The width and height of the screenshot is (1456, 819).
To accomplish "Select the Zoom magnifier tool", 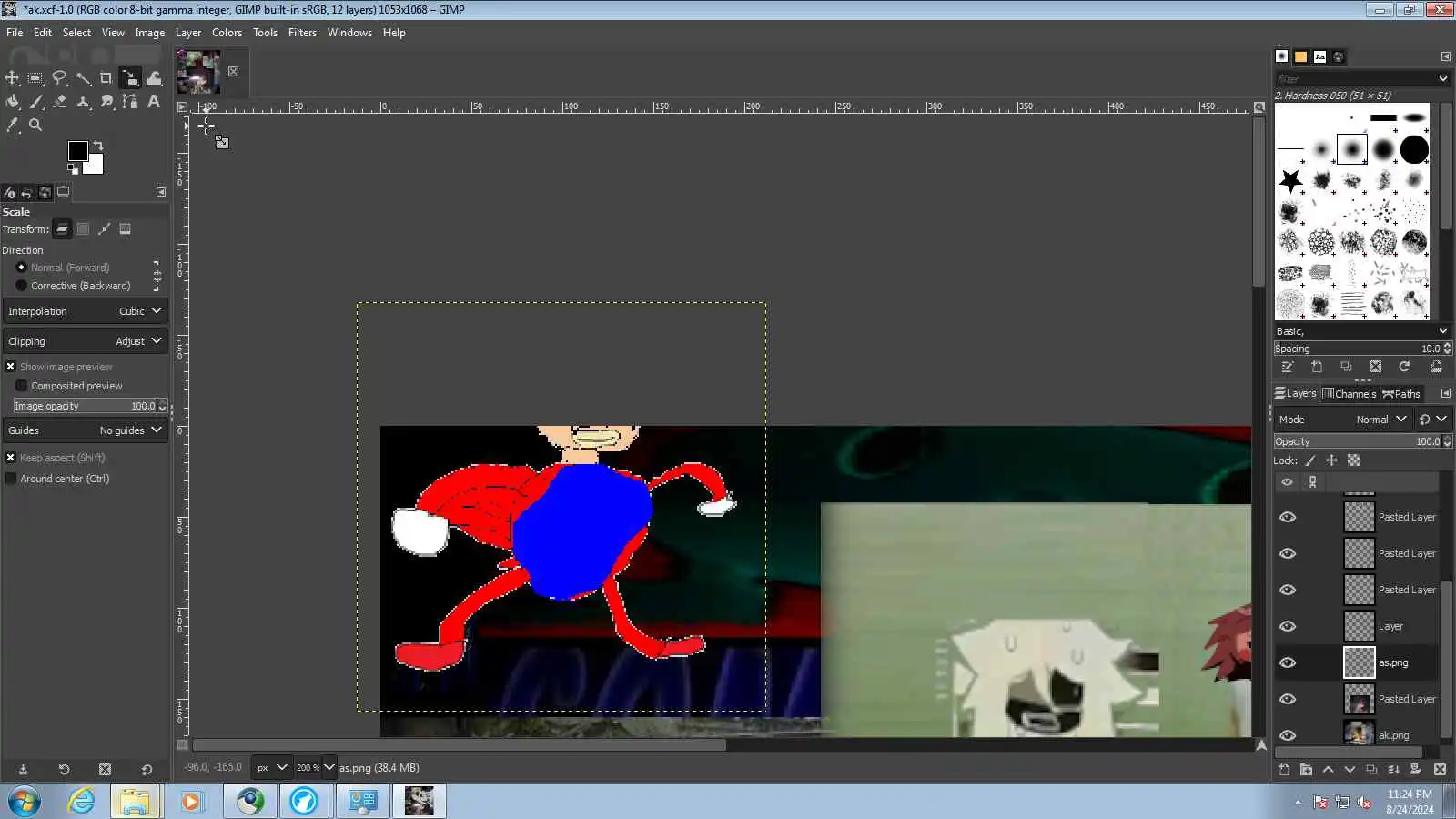I will [35, 126].
